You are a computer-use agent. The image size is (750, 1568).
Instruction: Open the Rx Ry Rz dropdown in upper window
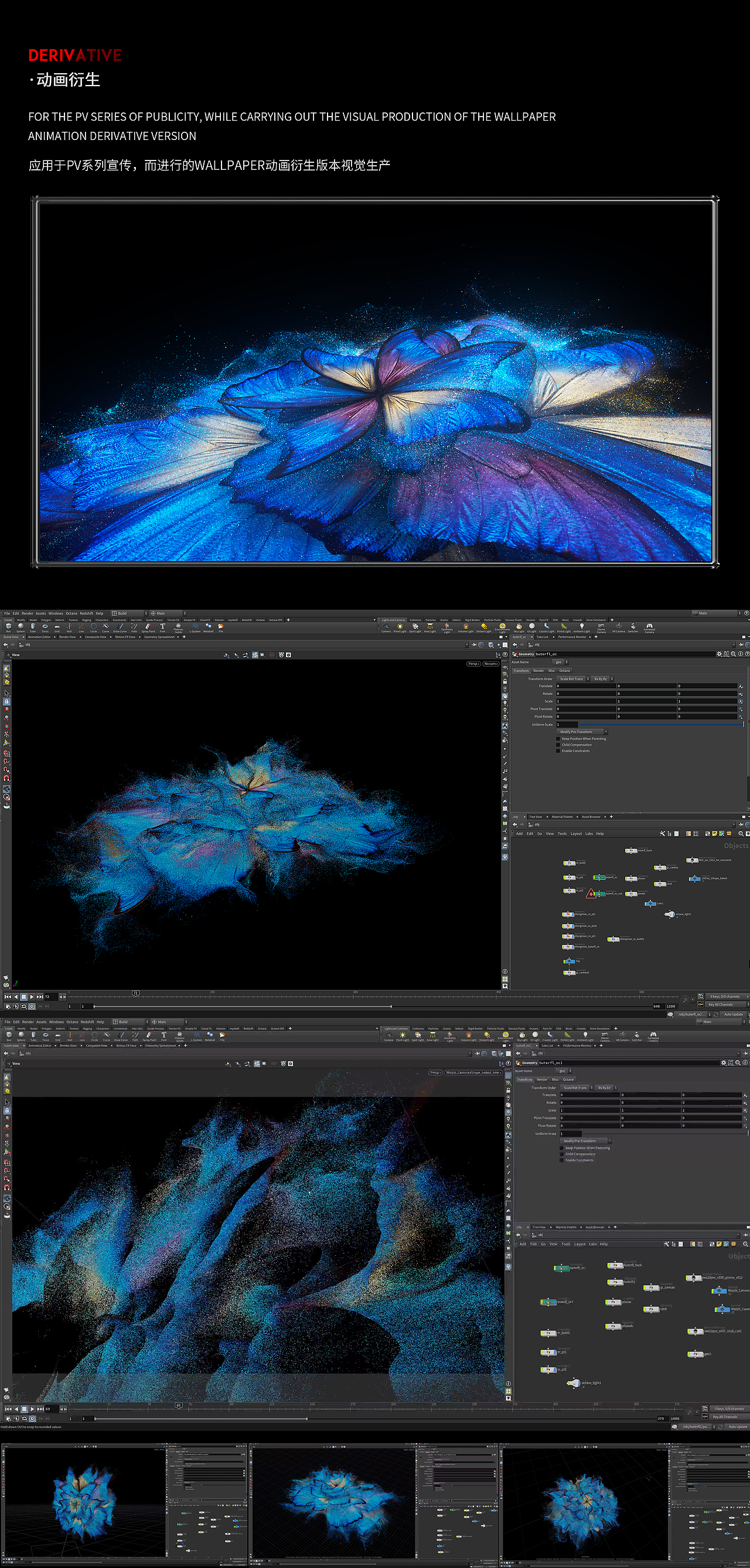click(603, 679)
